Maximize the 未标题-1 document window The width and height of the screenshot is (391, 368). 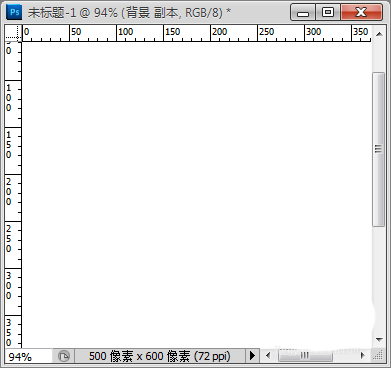coord(328,13)
